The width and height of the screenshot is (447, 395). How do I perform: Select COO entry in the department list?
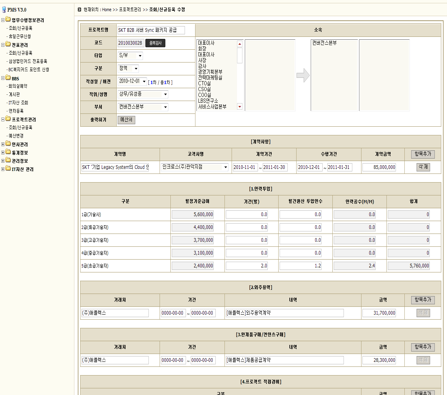pyautogui.click(x=205, y=95)
